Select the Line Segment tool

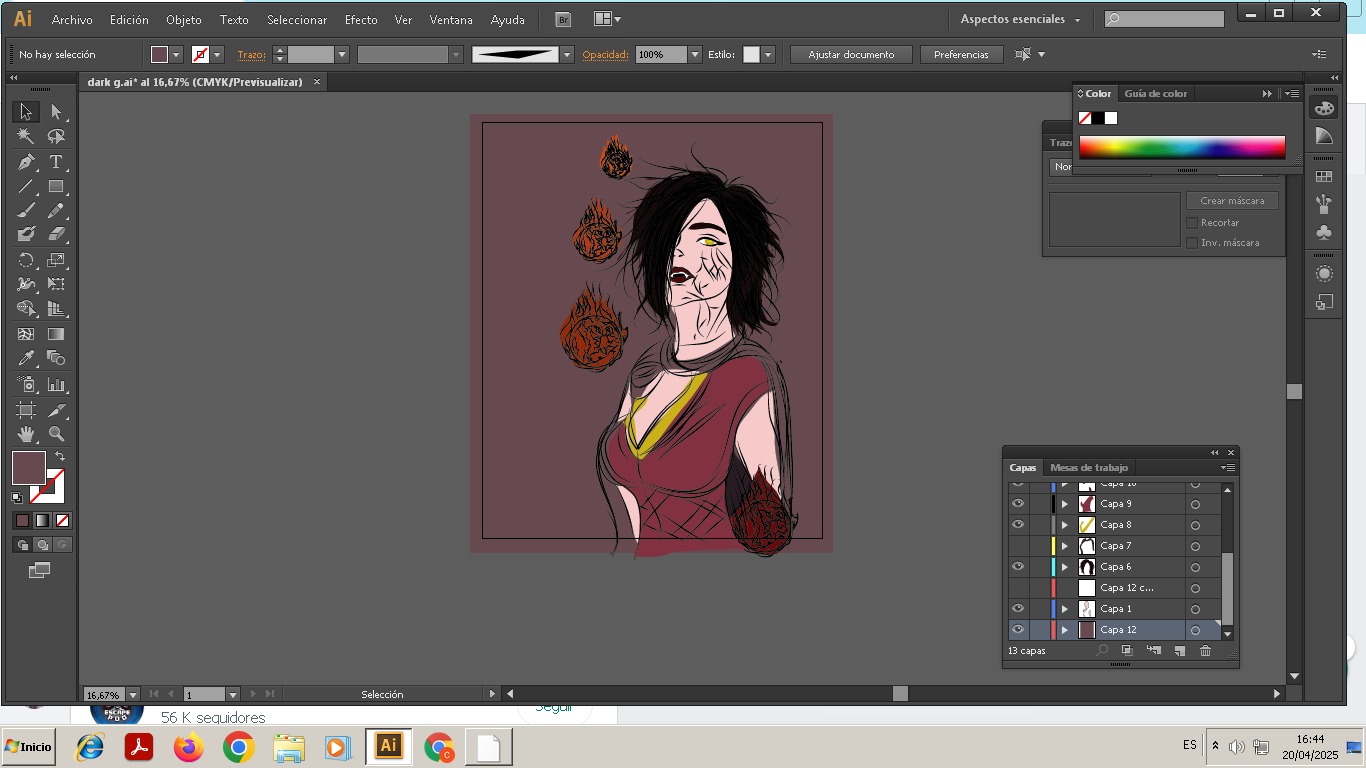point(26,187)
